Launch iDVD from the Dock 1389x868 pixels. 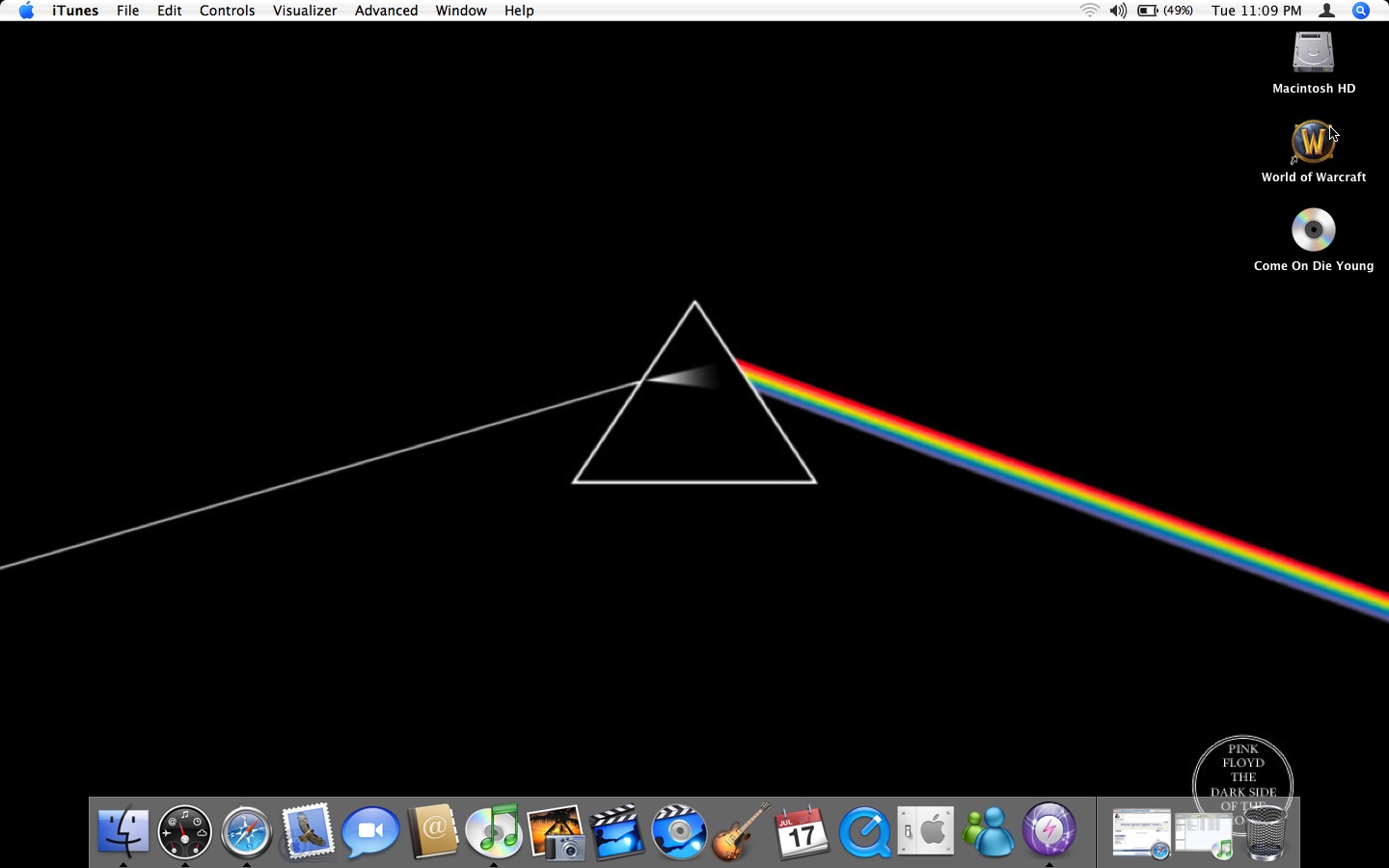click(x=679, y=831)
